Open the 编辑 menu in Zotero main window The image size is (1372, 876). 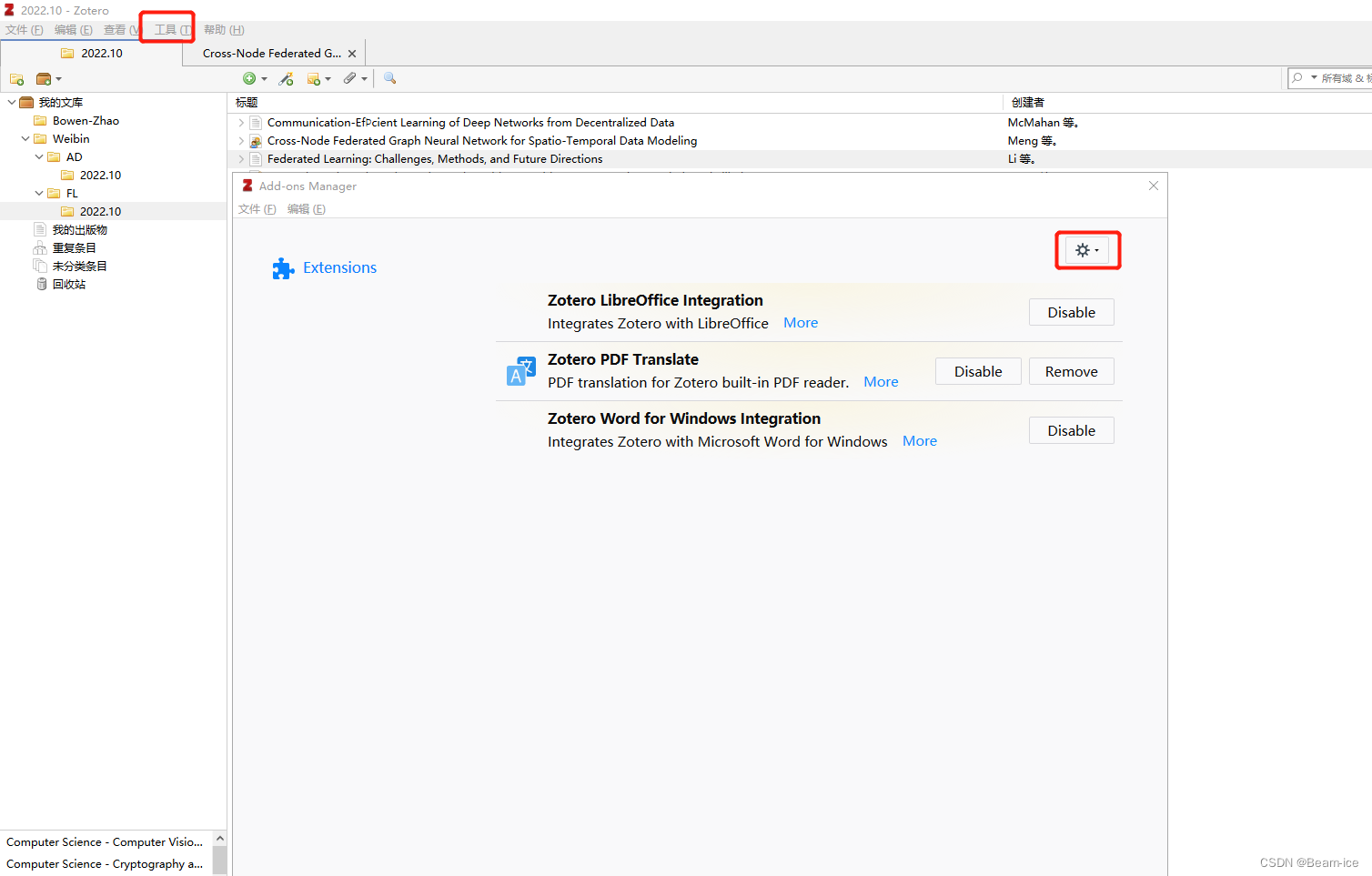pyautogui.click(x=74, y=30)
